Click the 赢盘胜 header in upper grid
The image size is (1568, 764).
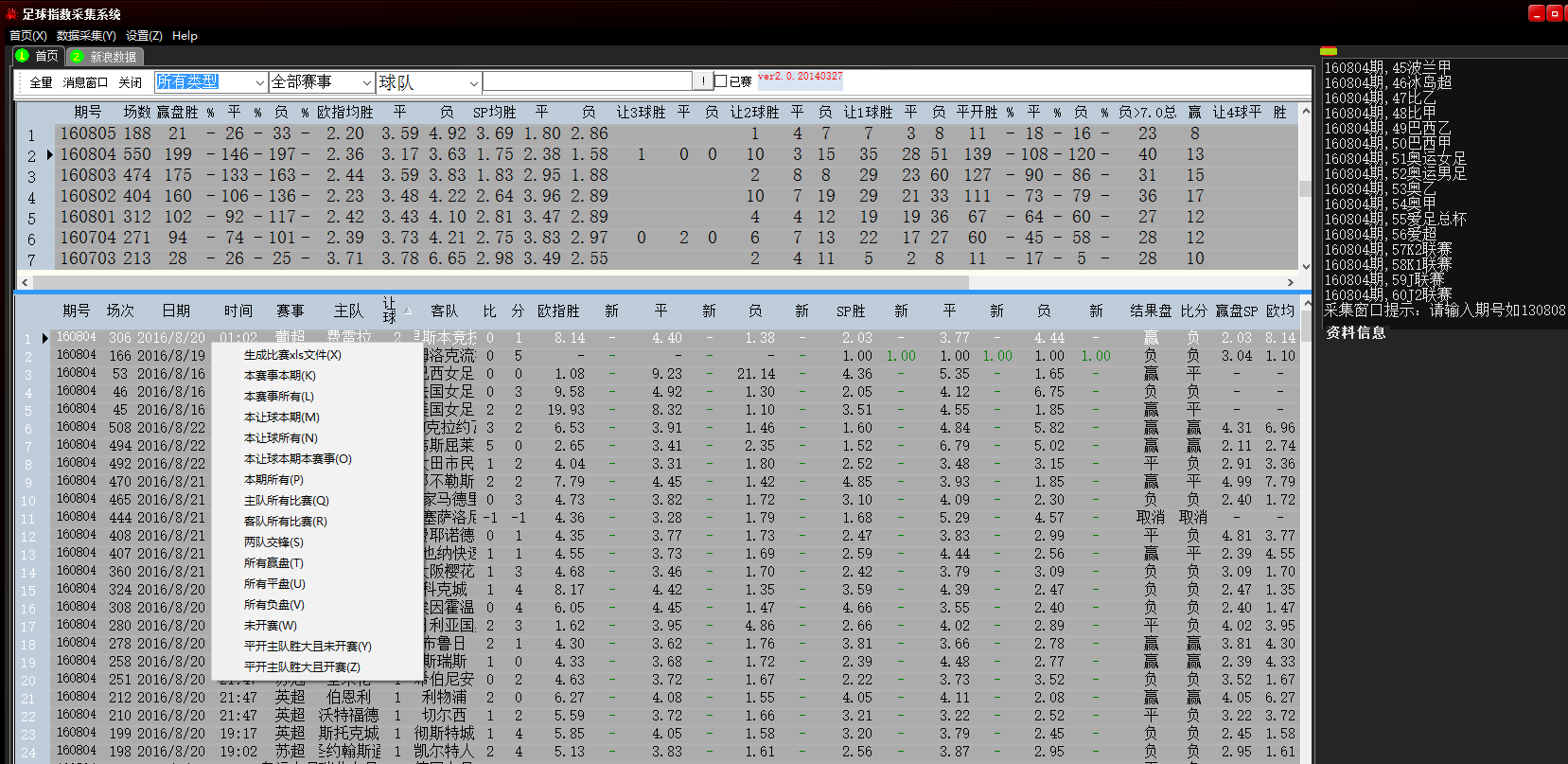[177, 112]
